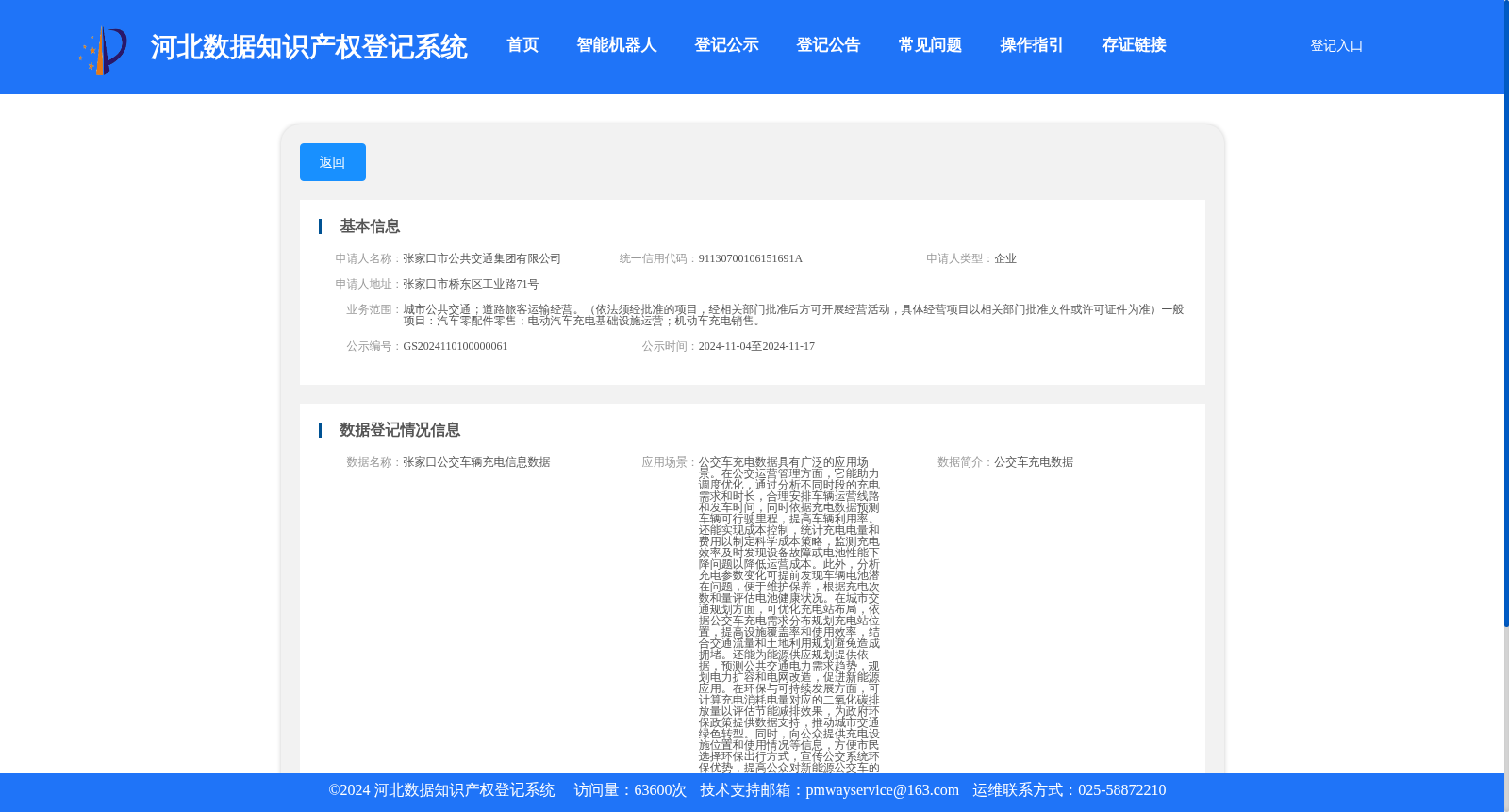Select publication number GS2024110100000061
Viewport: 1509px width, 812px height.
456,346
